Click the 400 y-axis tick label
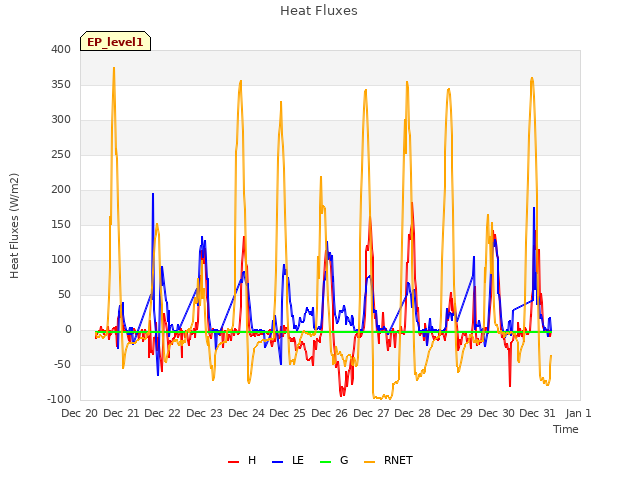 click(61, 49)
